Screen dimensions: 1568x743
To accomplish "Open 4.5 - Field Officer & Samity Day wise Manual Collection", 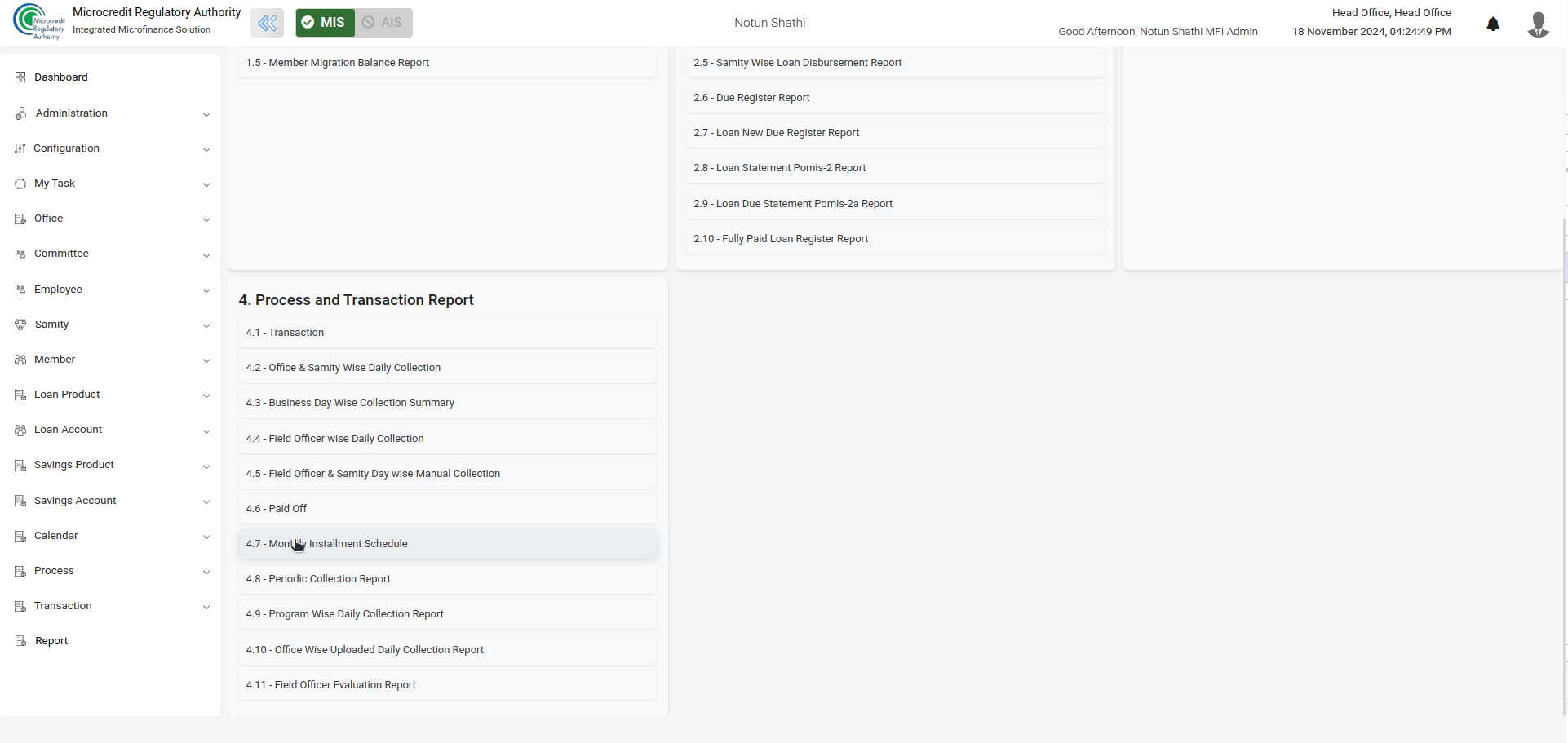I will click(447, 474).
